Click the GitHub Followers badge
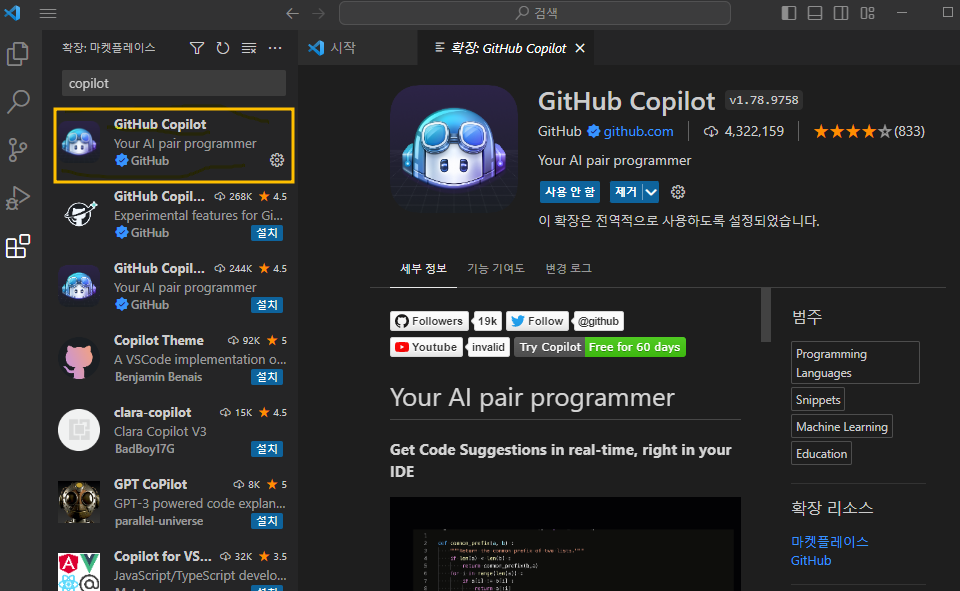Image resolution: width=960 pixels, height=591 pixels. tap(429, 321)
